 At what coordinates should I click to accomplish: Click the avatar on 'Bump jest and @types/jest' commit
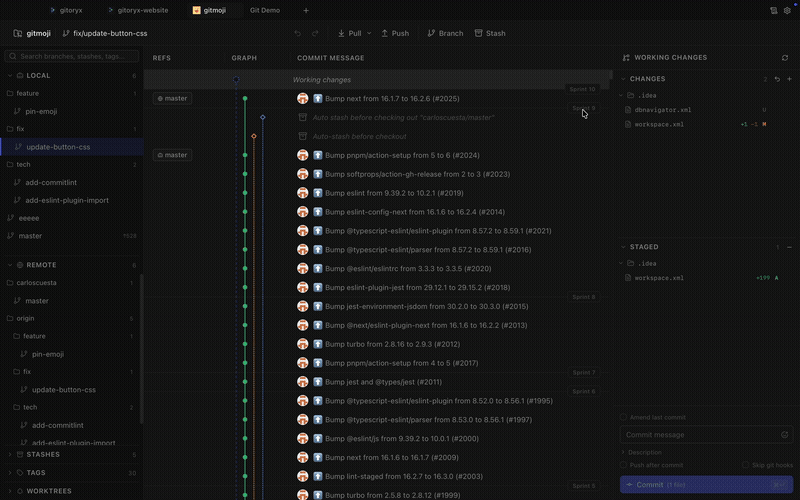(303, 382)
